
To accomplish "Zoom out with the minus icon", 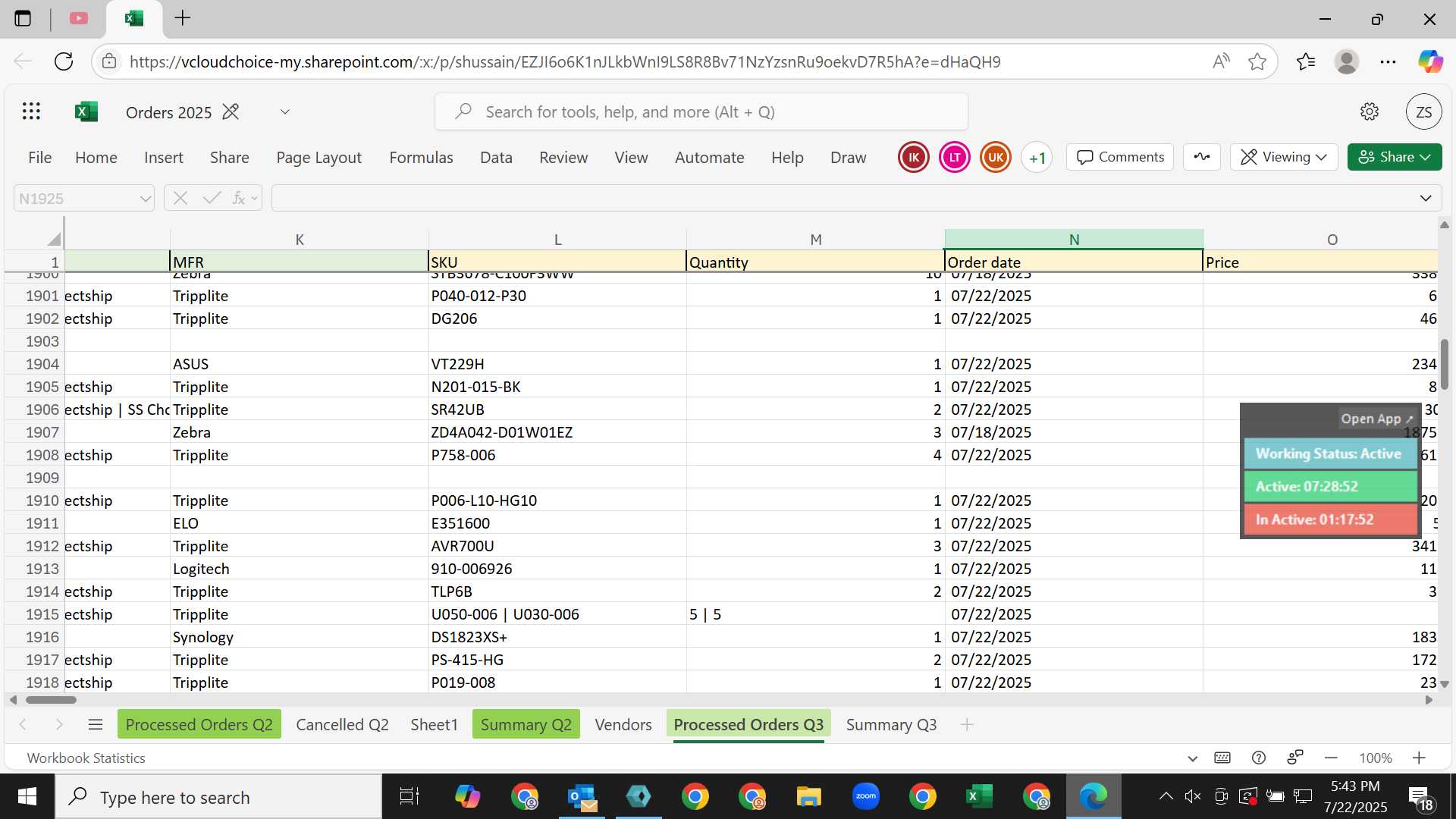I will (x=1331, y=758).
